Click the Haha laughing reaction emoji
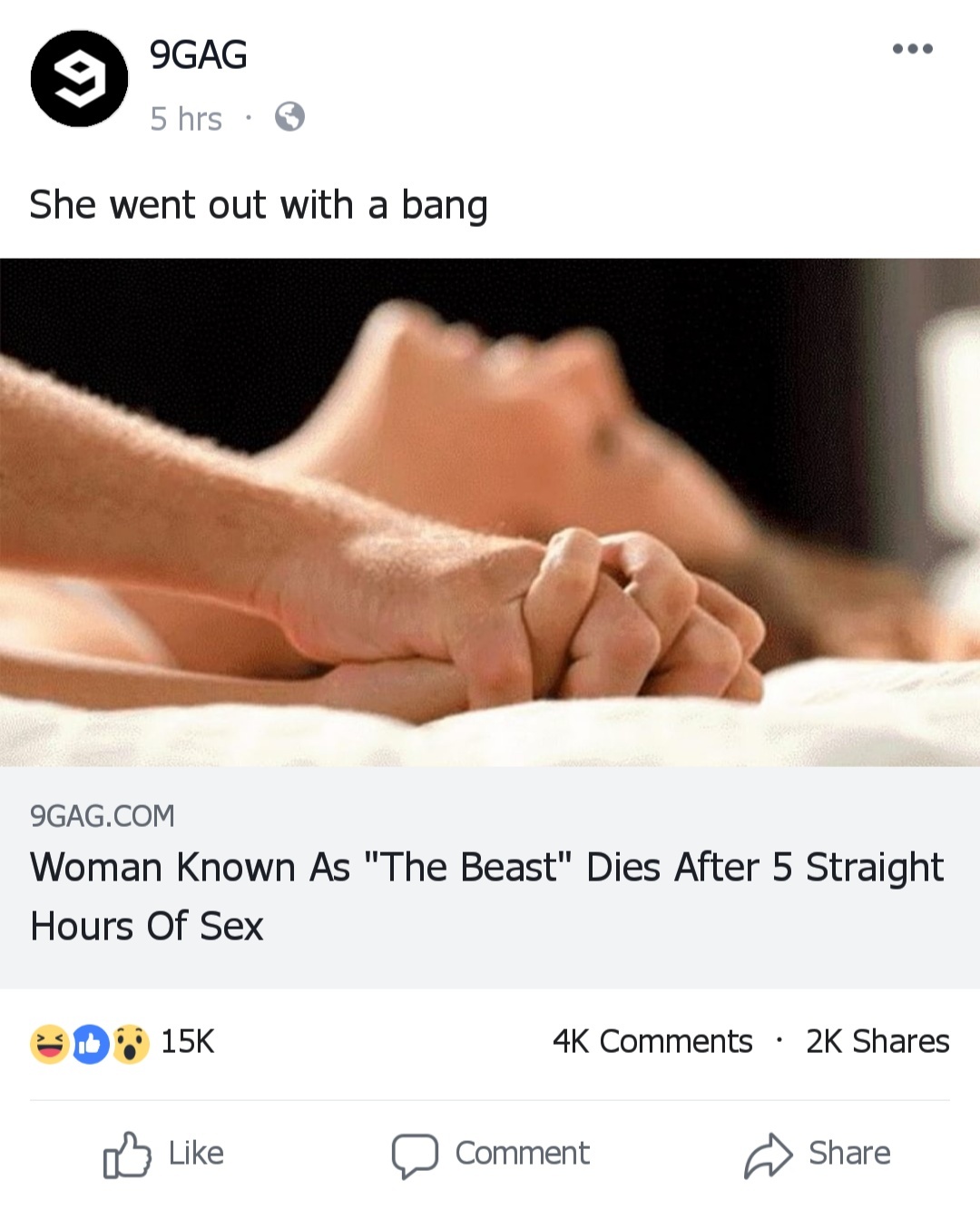Image resolution: width=980 pixels, height=1209 pixels. (x=50, y=1043)
